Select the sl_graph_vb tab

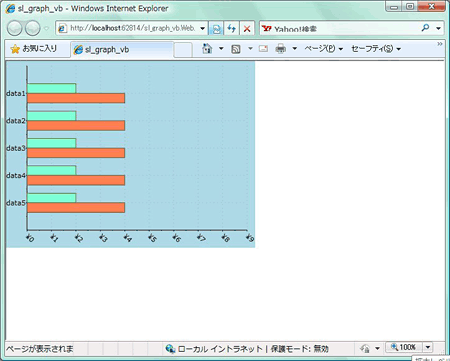point(122,50)
